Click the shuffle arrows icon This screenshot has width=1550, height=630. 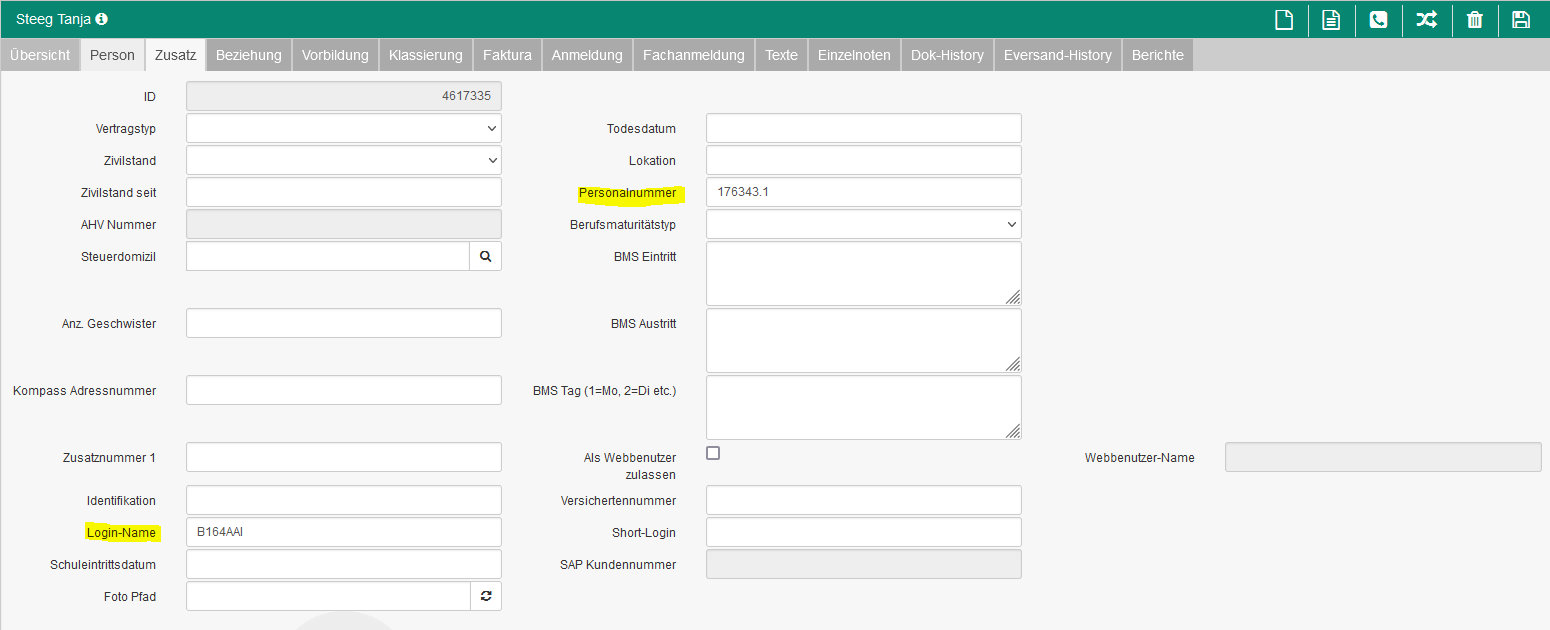click(1426, 19)
